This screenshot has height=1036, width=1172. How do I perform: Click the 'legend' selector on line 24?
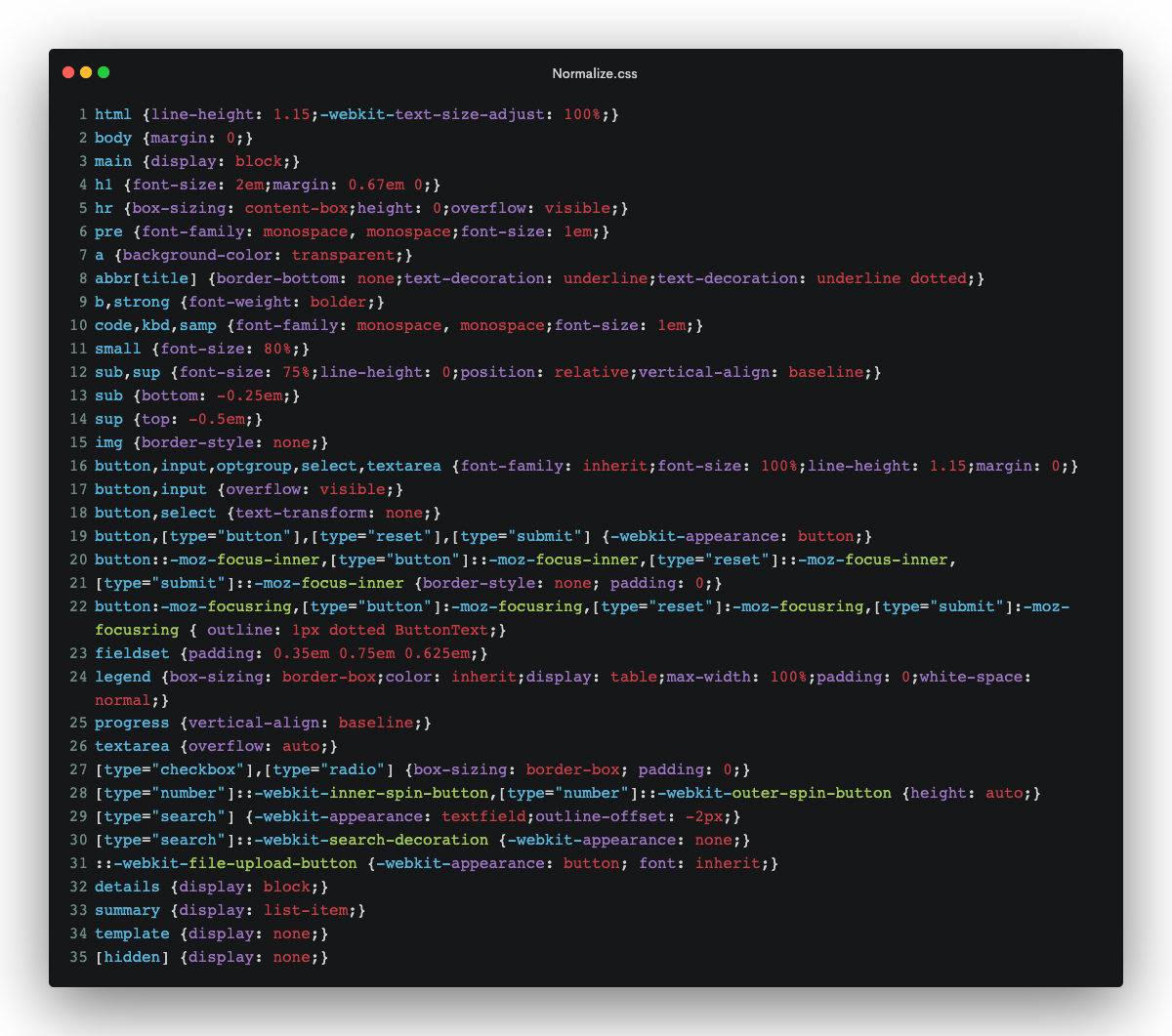click(123, 677)
